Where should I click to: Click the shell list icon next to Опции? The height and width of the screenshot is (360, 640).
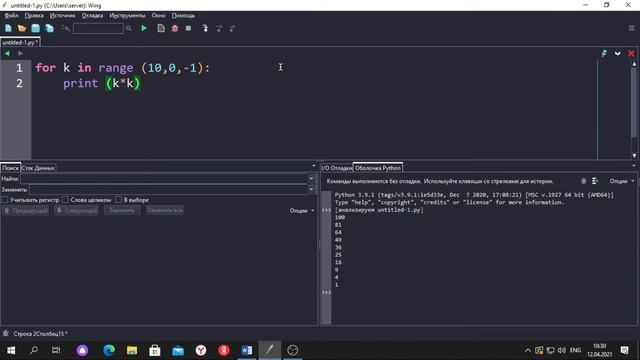(x=595, y=181)
